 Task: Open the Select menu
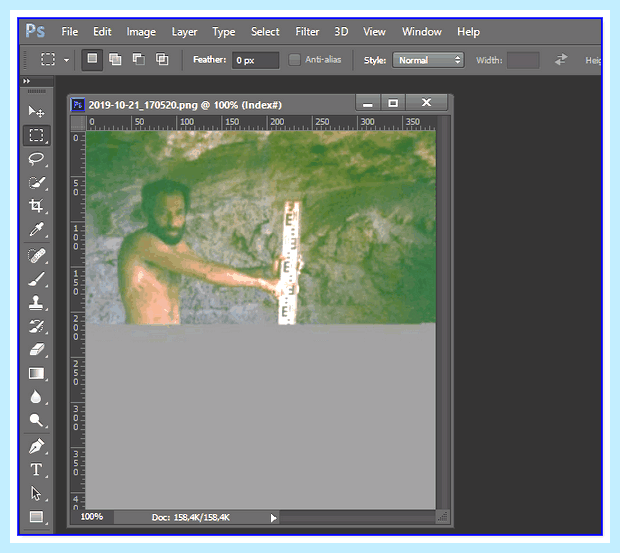265,32
